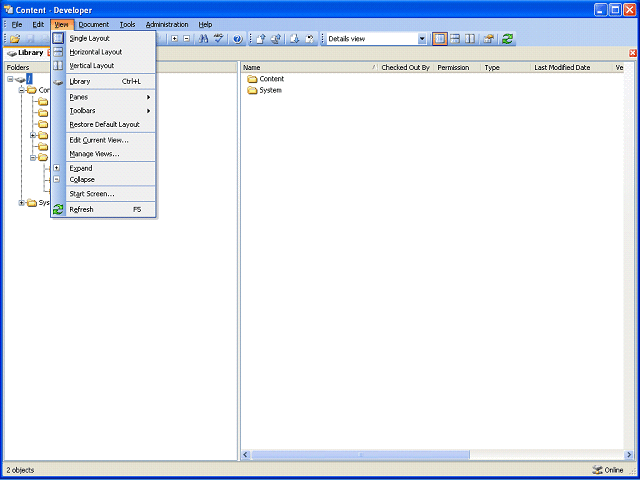The width and height of the screenshot is (640, 480).
Task: Click the Vertical Layout icon in View menu
Action: point(58,65)
